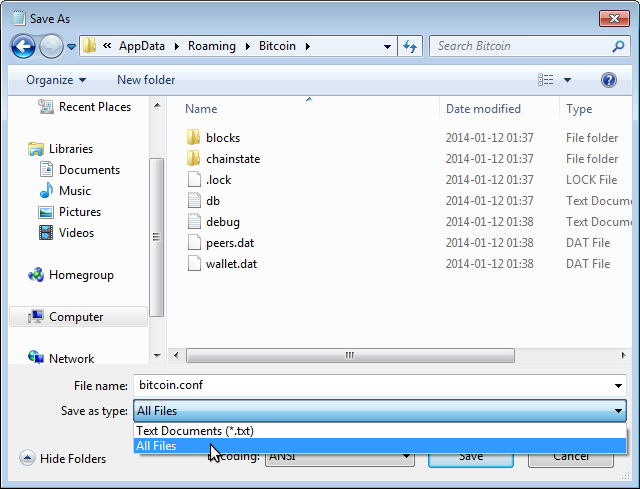Select AppData in the address path
Image resolution: width=640 pixels, height=489 pixels.
tap(142, 46)
